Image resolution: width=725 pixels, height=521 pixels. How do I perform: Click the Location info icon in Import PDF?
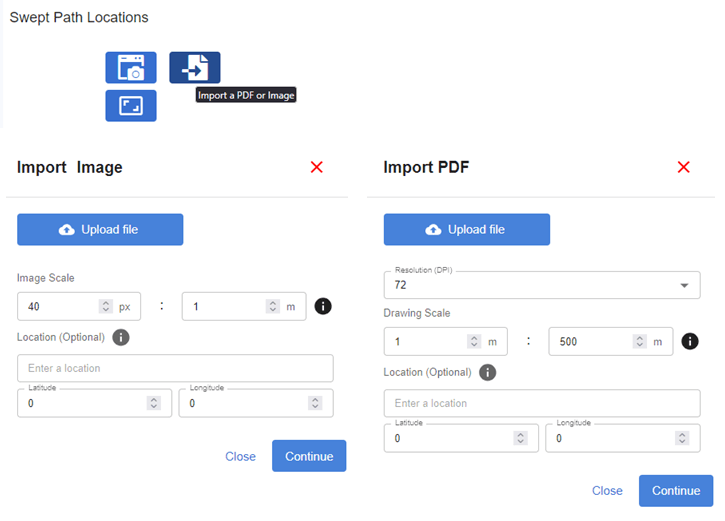pos(487,372)
